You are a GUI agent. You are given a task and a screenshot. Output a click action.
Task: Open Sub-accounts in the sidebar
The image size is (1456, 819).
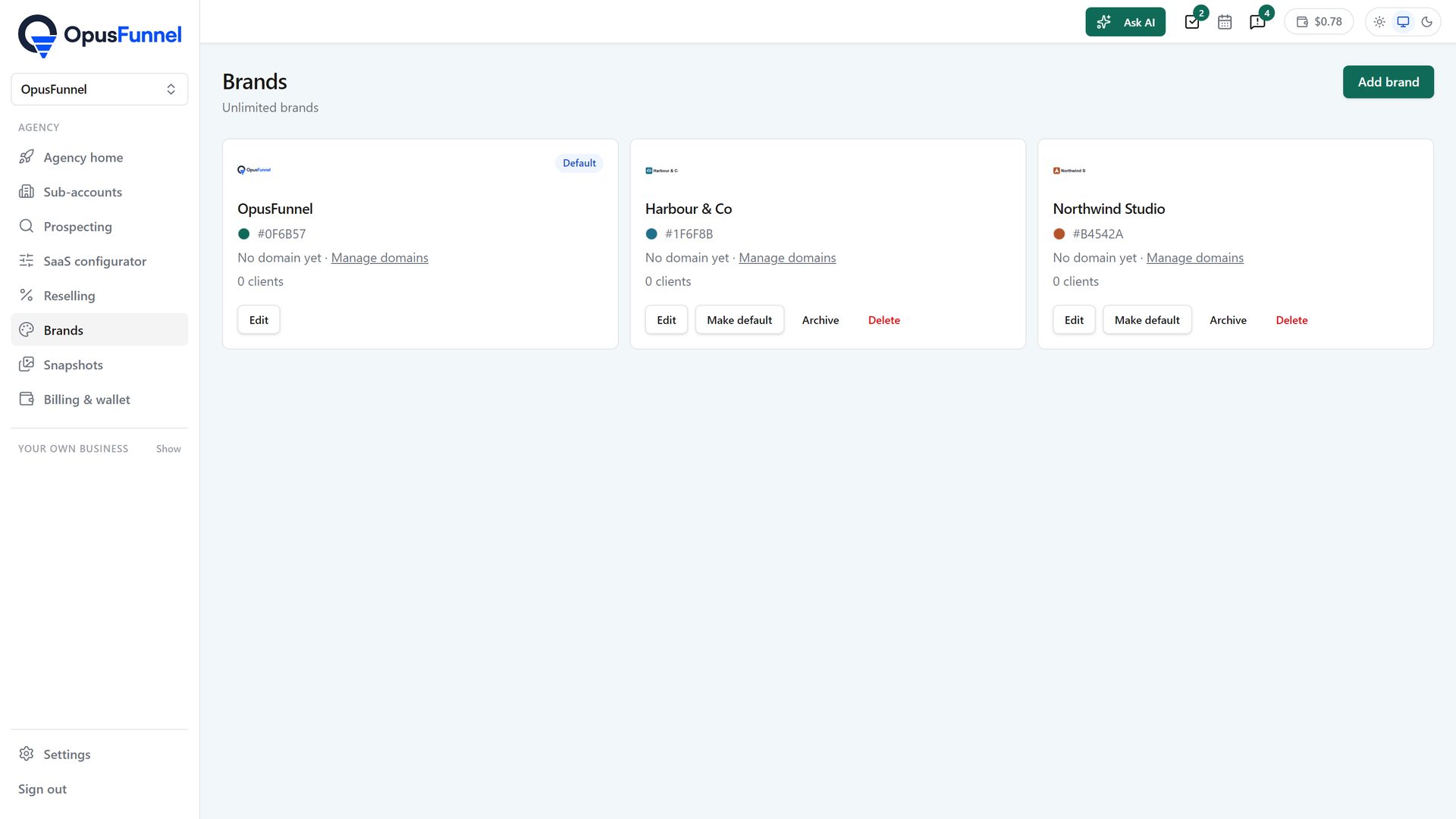99,192
